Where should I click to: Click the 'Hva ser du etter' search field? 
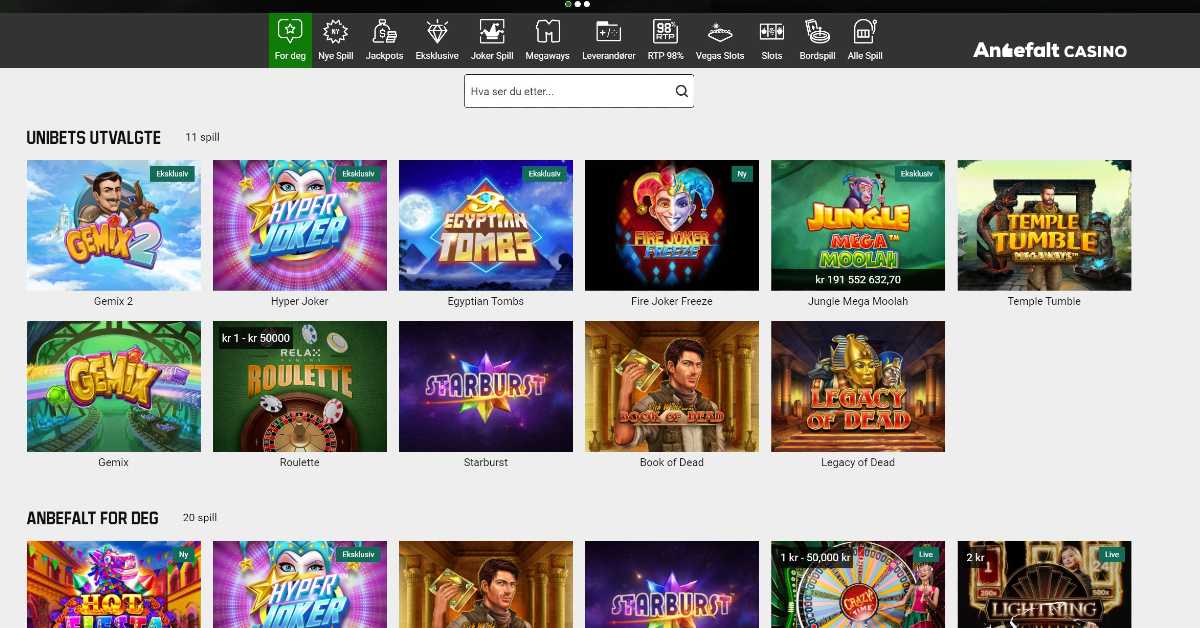579,91
